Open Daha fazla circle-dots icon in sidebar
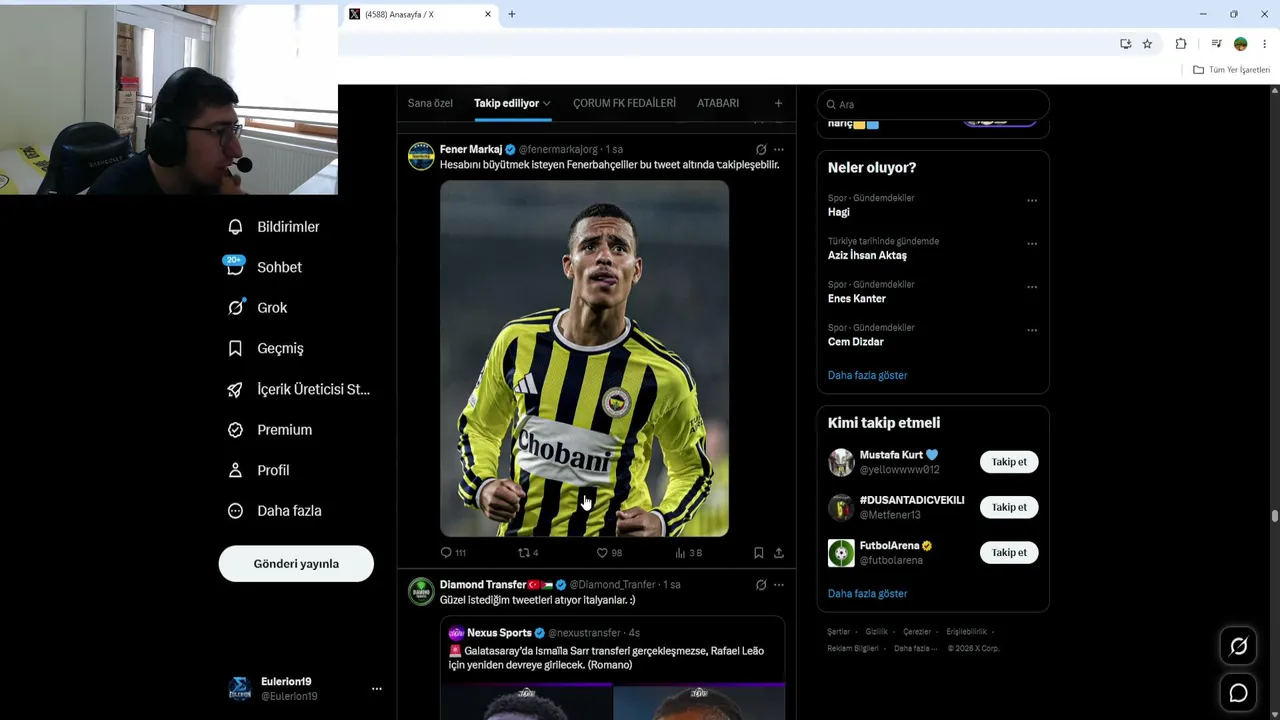 pyautogui.click(x=235, y=511)
